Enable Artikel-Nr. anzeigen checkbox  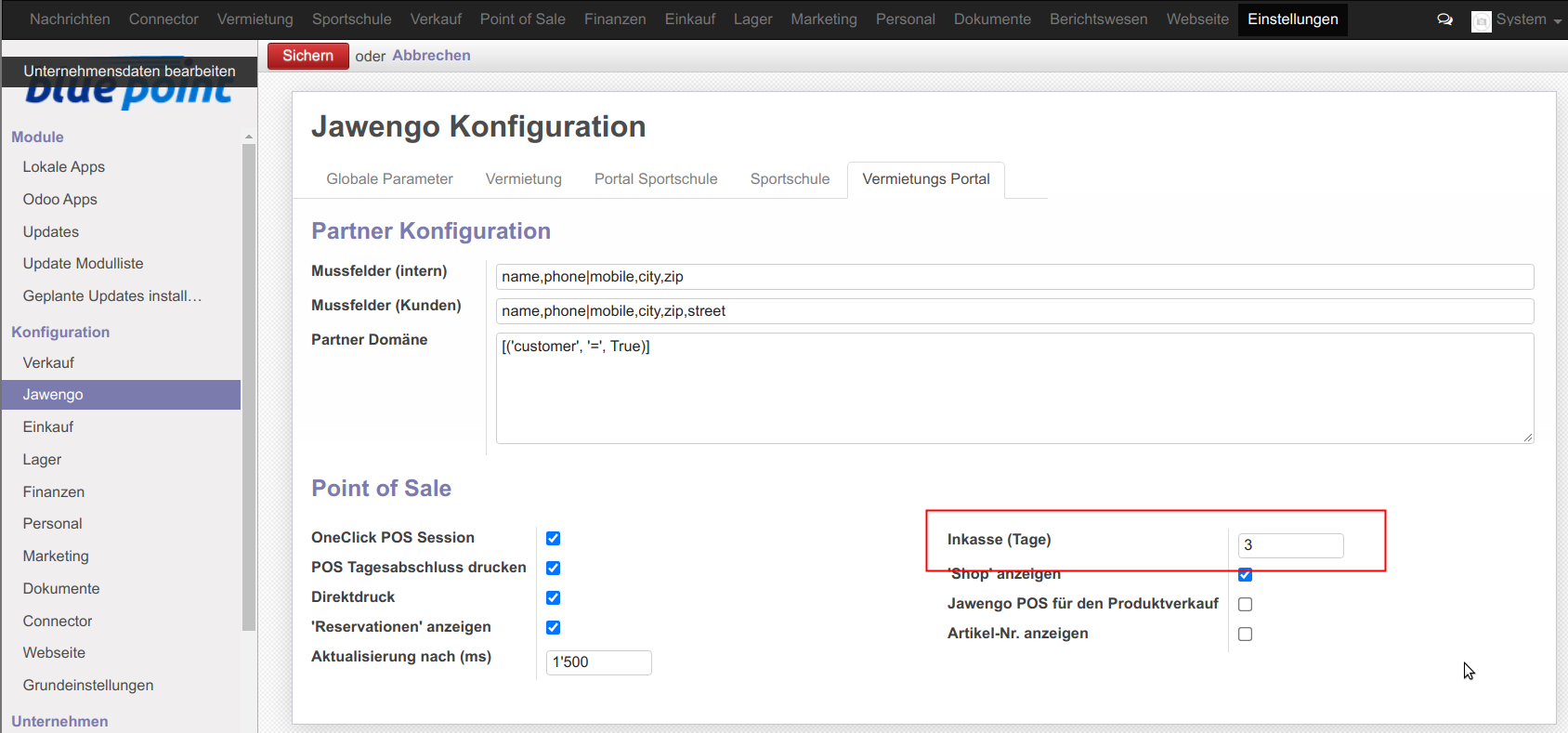coord(1245,635)
